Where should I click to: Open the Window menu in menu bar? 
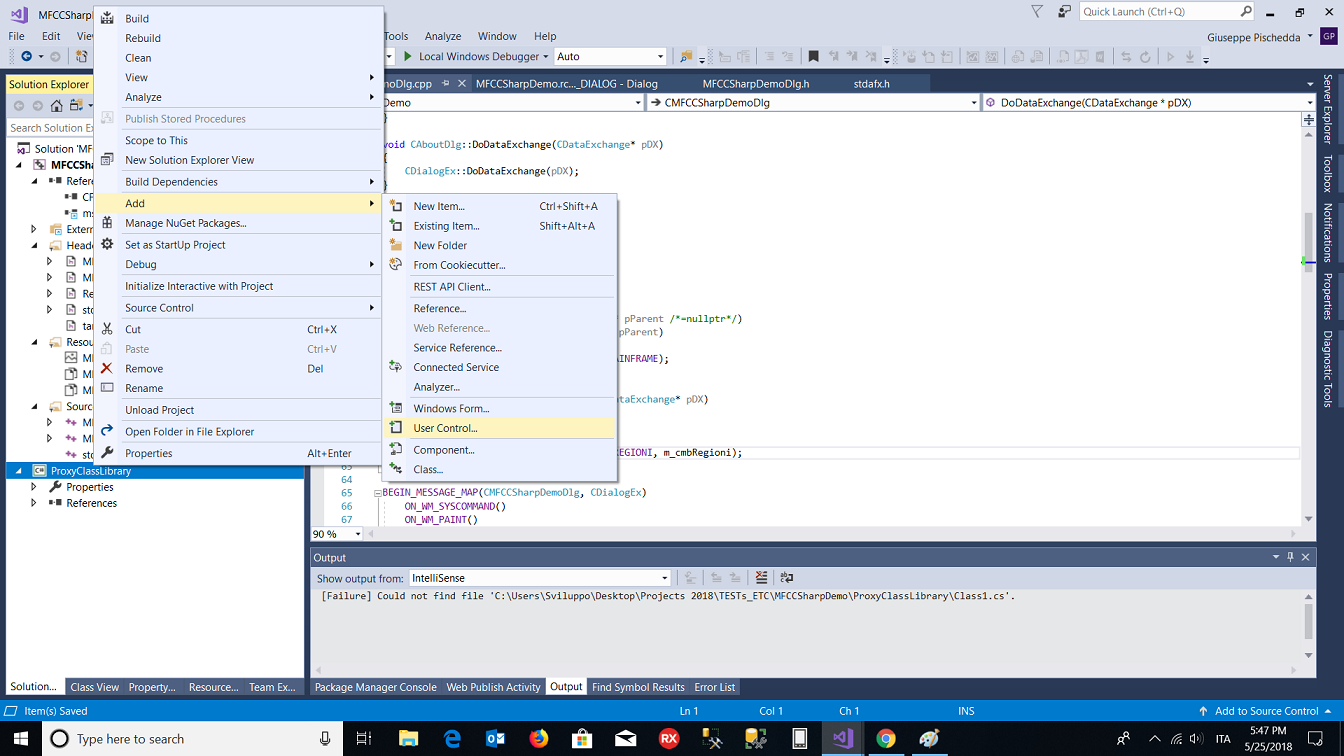pos(497,36)
